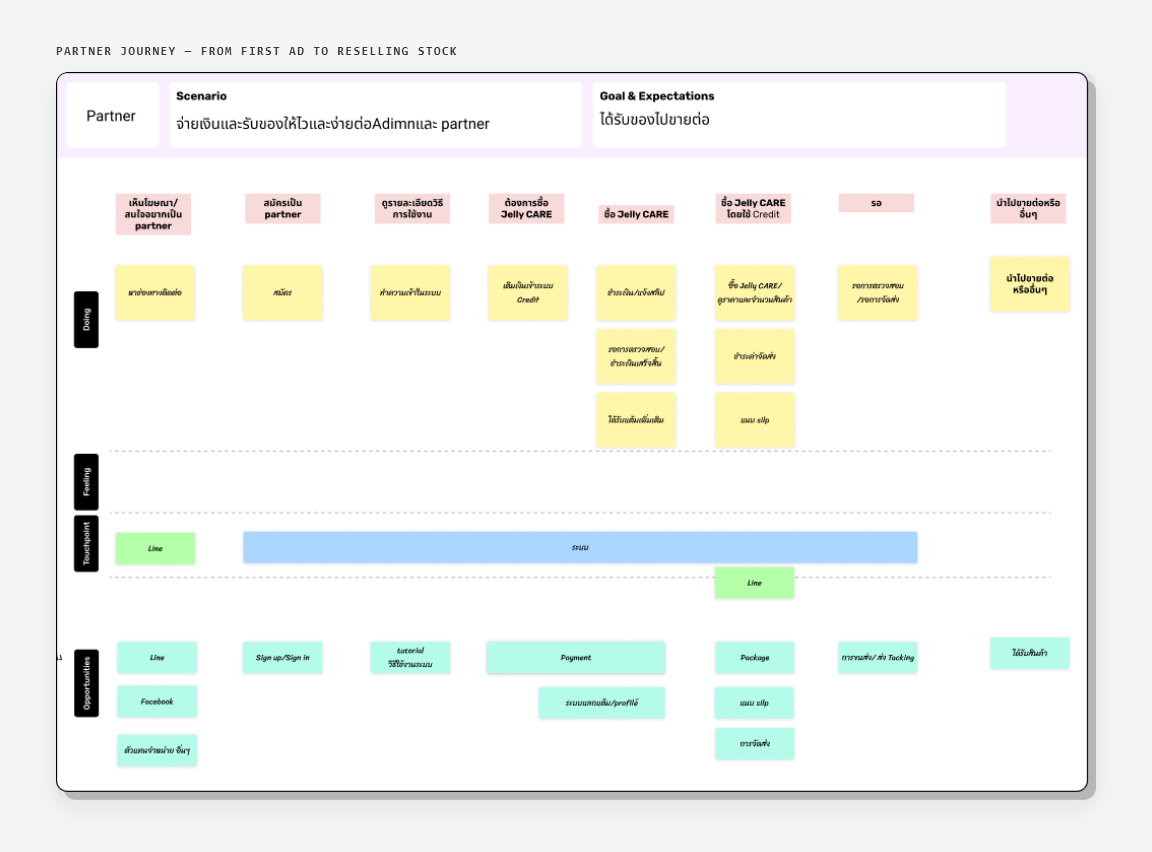Click the teal 'Sign up/Sign in' card
Screen dimensions: 1152x852
283,657
